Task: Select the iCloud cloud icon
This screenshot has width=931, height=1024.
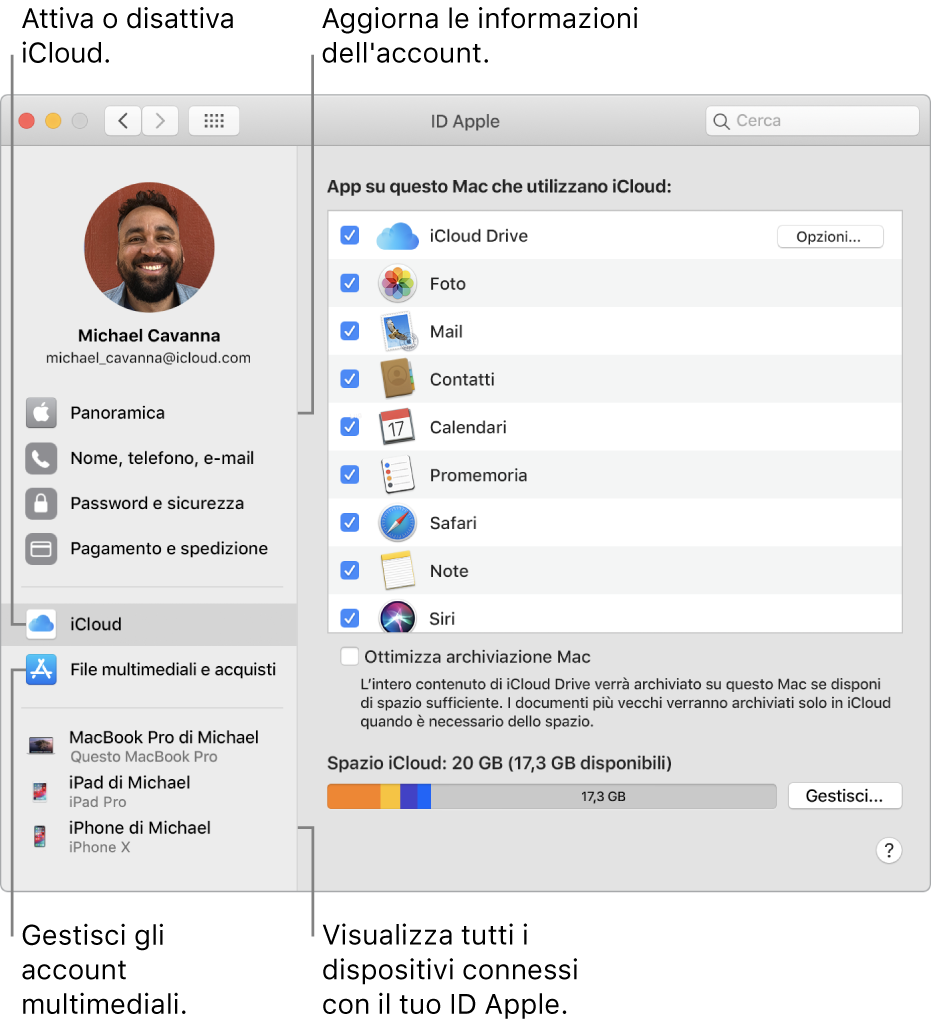Action: tap(41, 623)
